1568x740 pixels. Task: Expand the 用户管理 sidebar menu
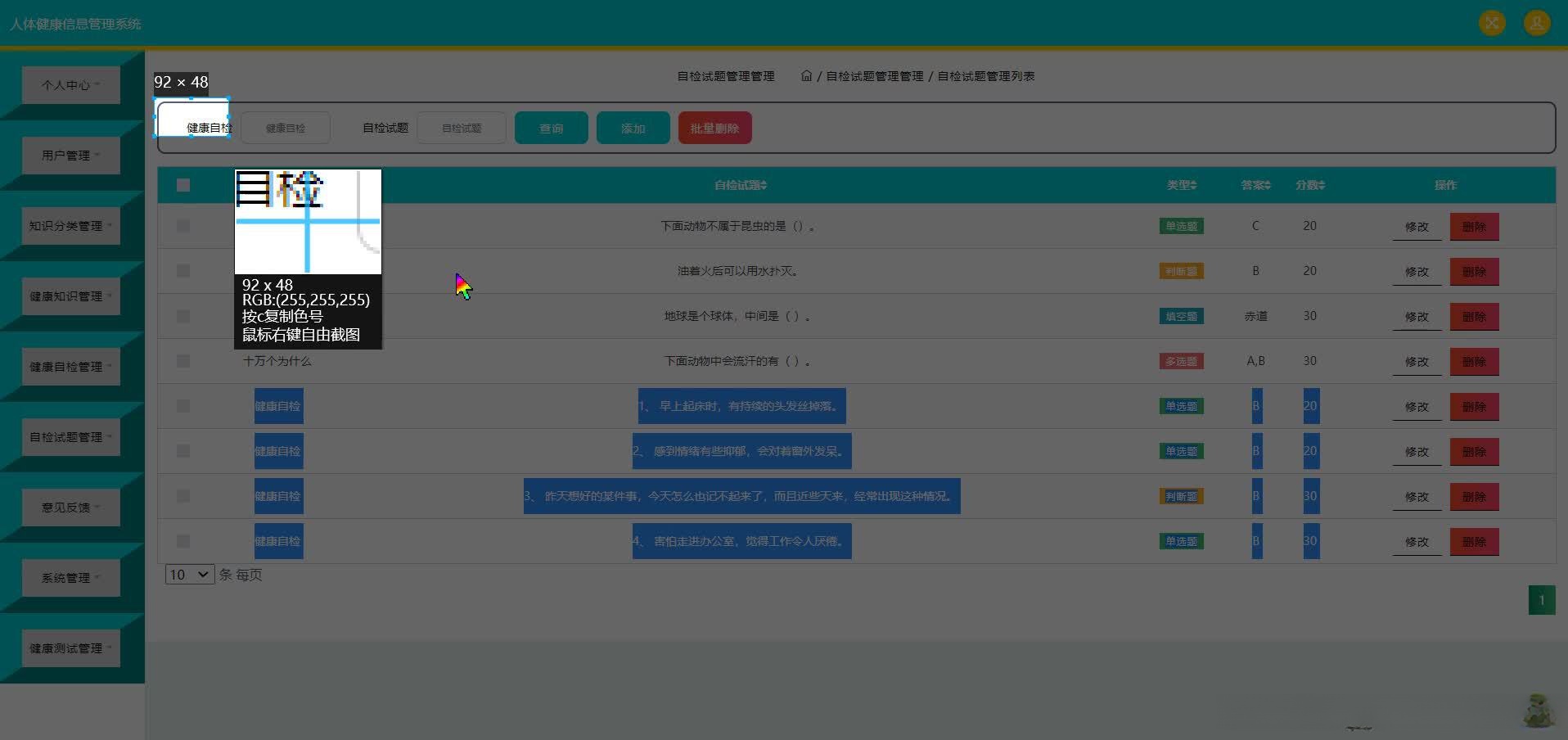(x=71, y=156)
